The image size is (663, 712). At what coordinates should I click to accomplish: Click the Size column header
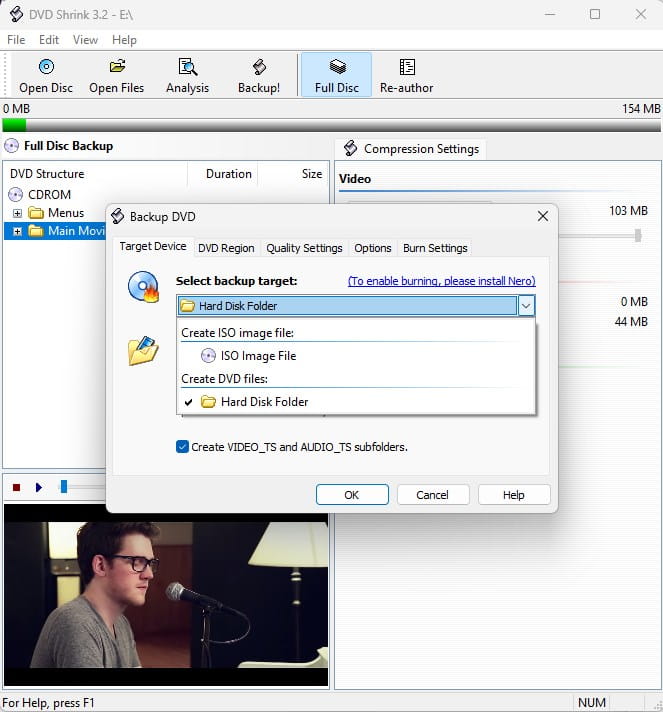click(293, 174)
